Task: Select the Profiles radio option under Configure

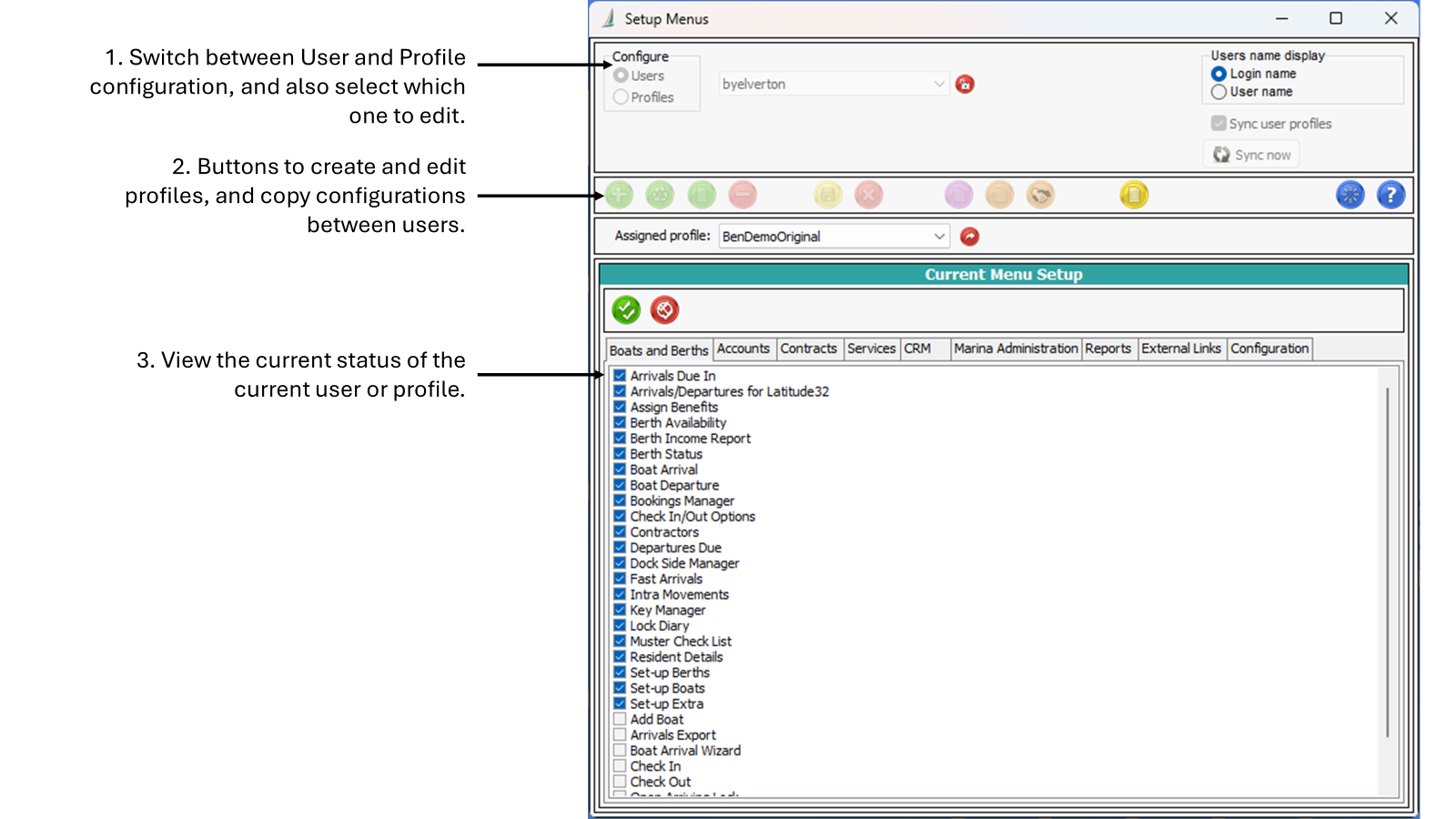Action: pos(622,97)
